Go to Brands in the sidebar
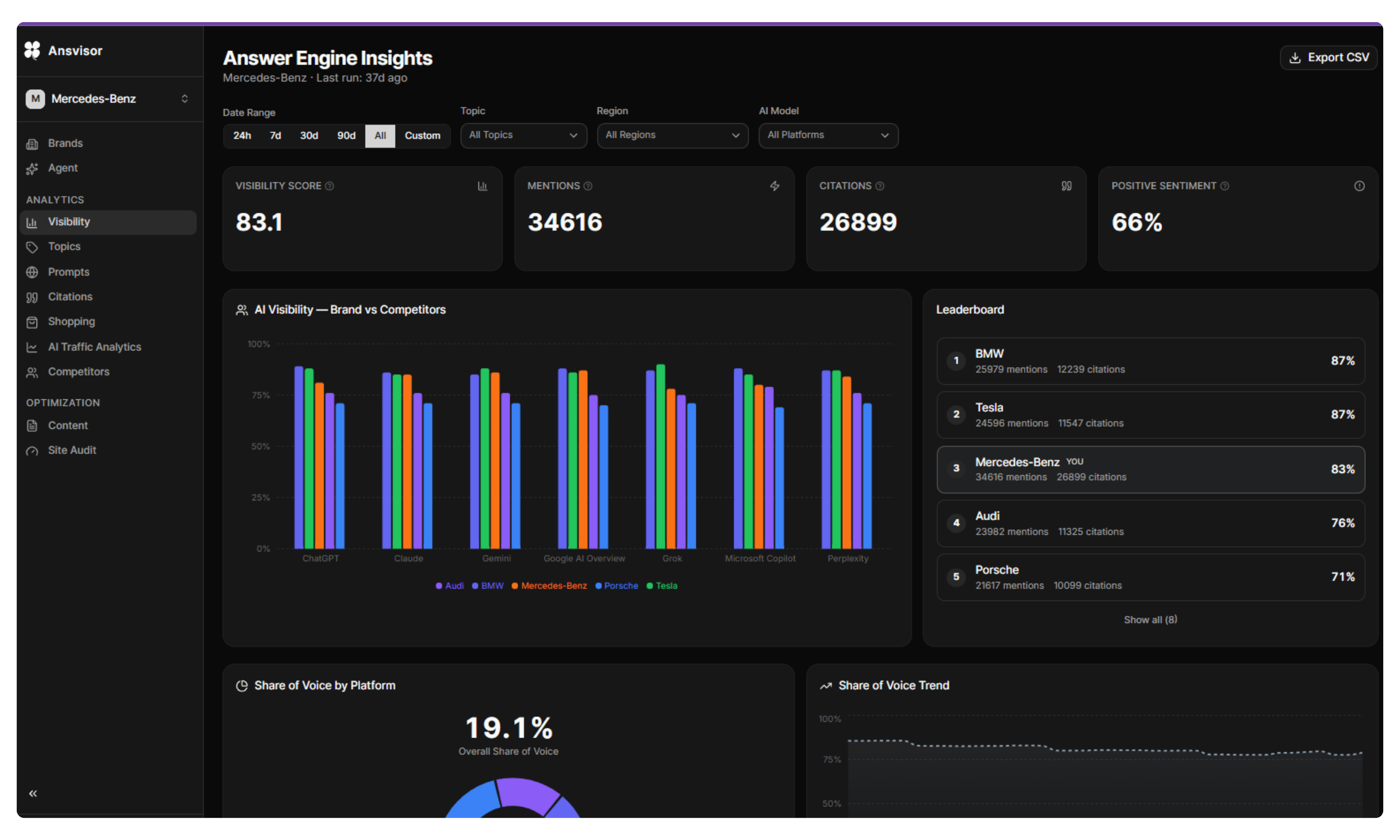 [107, 144]
